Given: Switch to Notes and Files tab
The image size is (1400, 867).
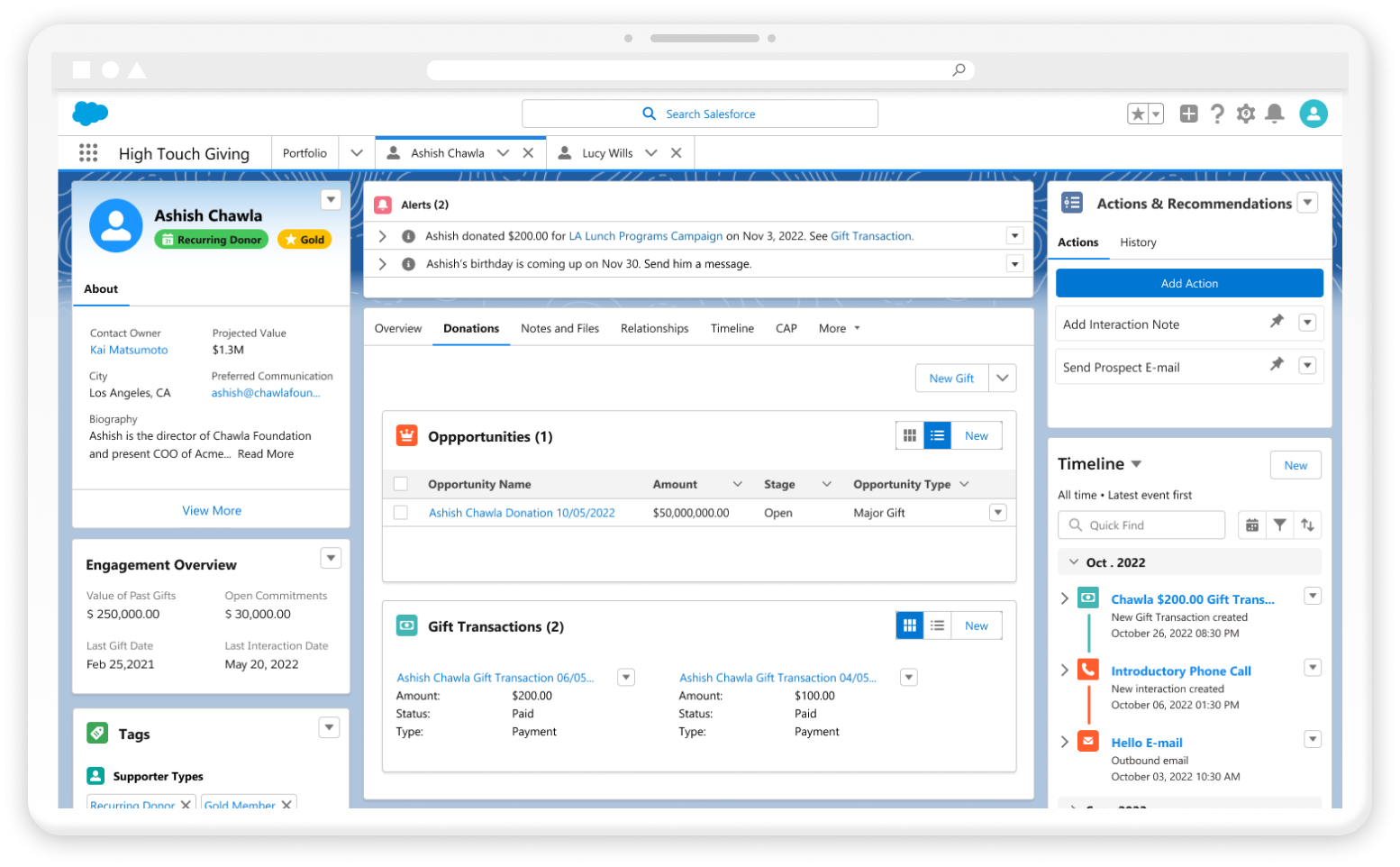Looking at the screenshot, I should 559,328.
